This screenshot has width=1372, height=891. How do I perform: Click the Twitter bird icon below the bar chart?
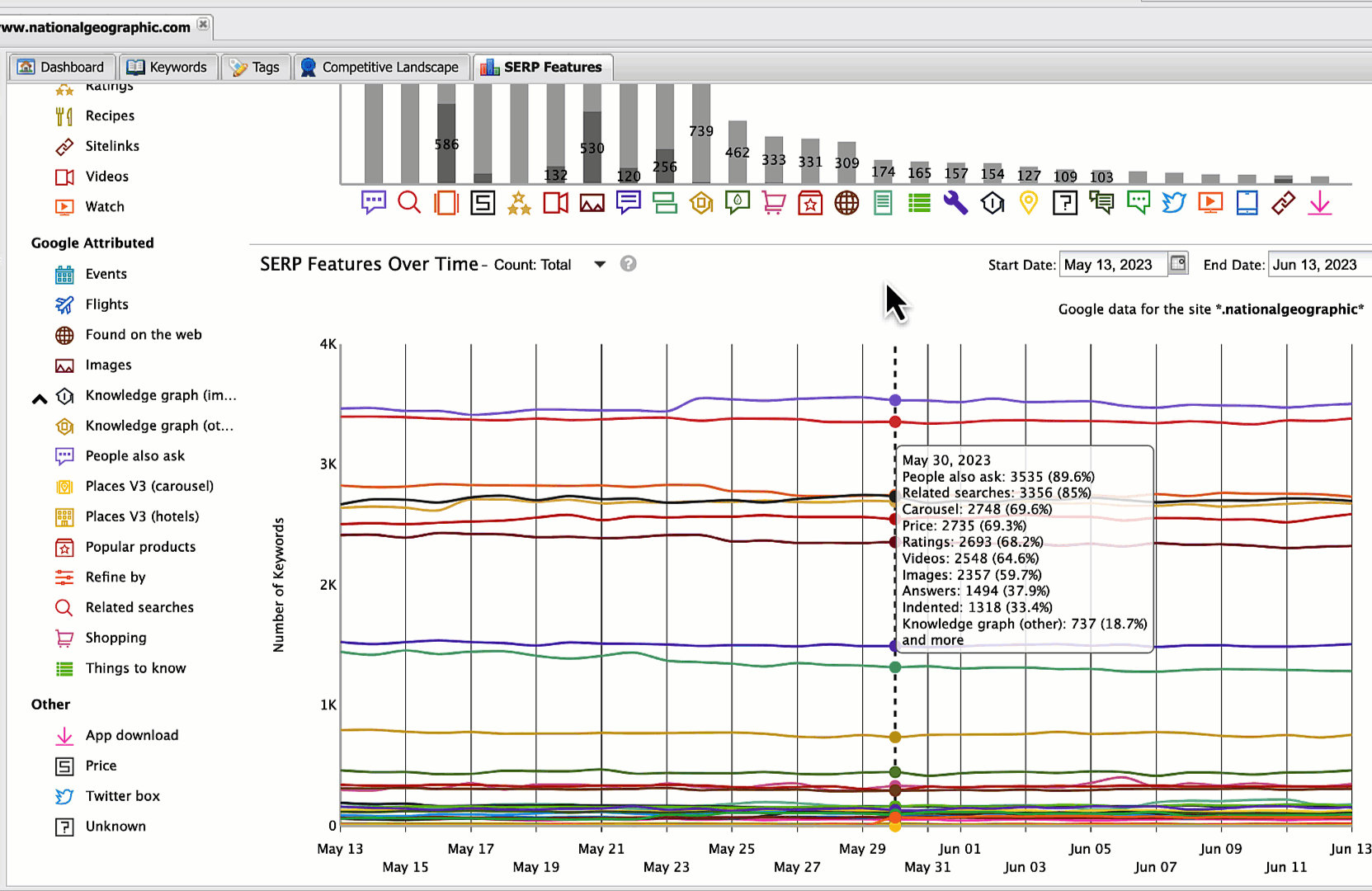click(x=1173, y=202)
